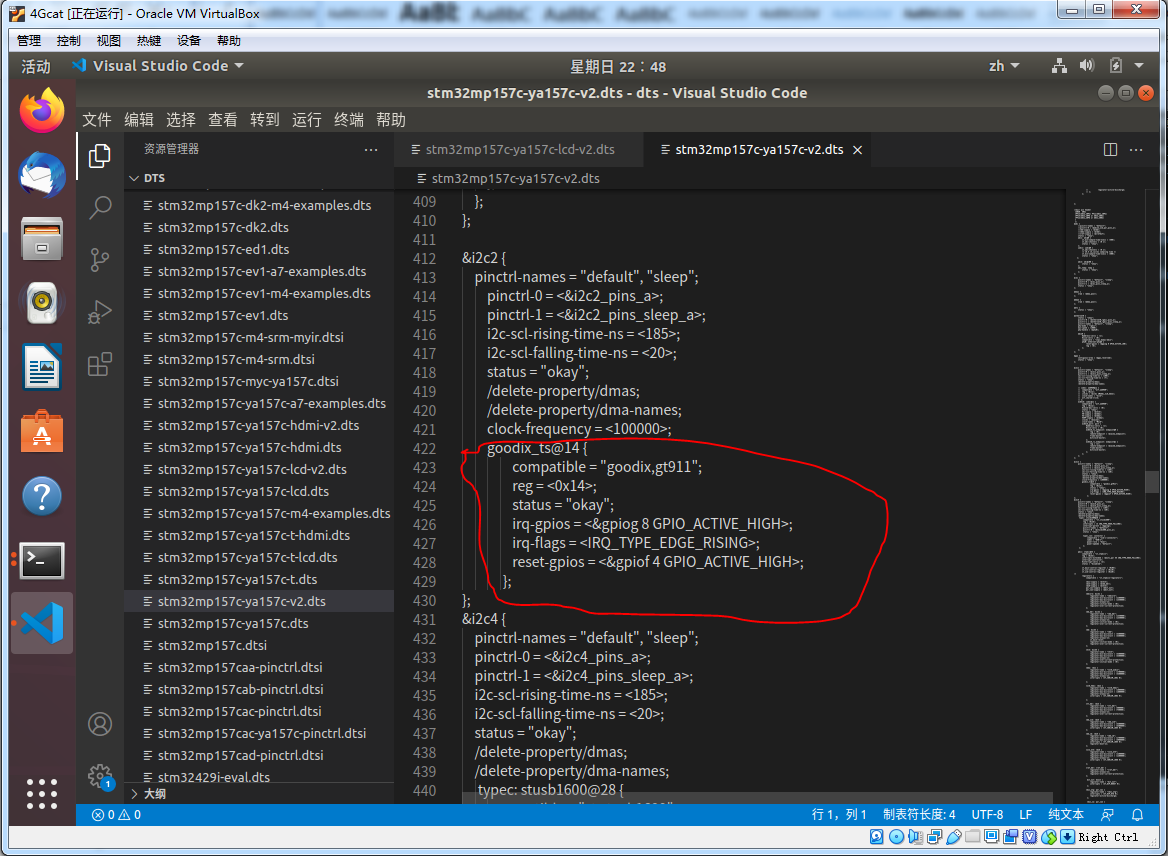Viewport: 1168px width, 856px height.
Task: Open volume icon in top panel
Action: pos(1087,66)
